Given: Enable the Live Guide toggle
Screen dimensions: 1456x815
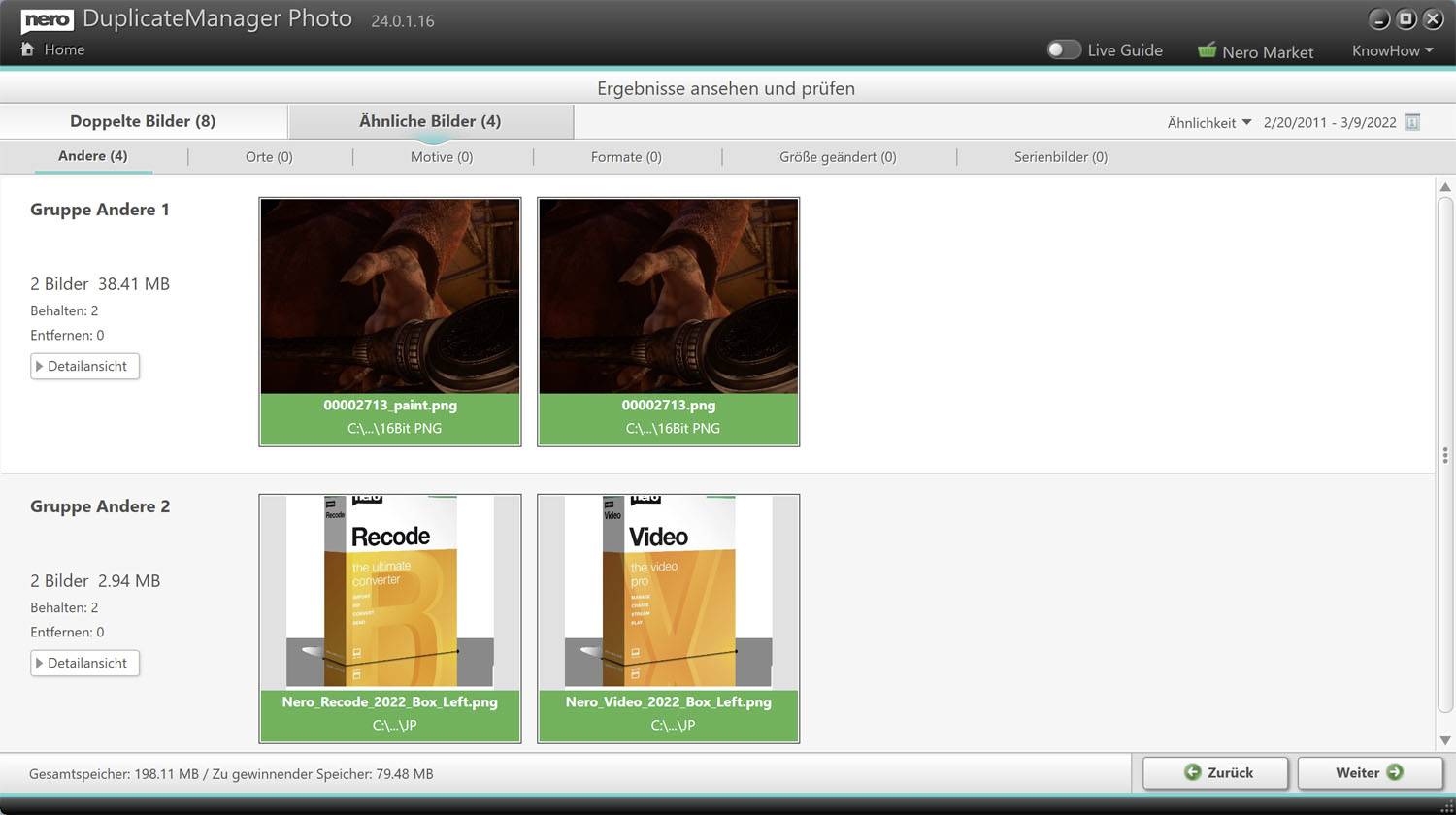Looking at the screenshot, I should pyautogui.click(x=1063, y=49).
